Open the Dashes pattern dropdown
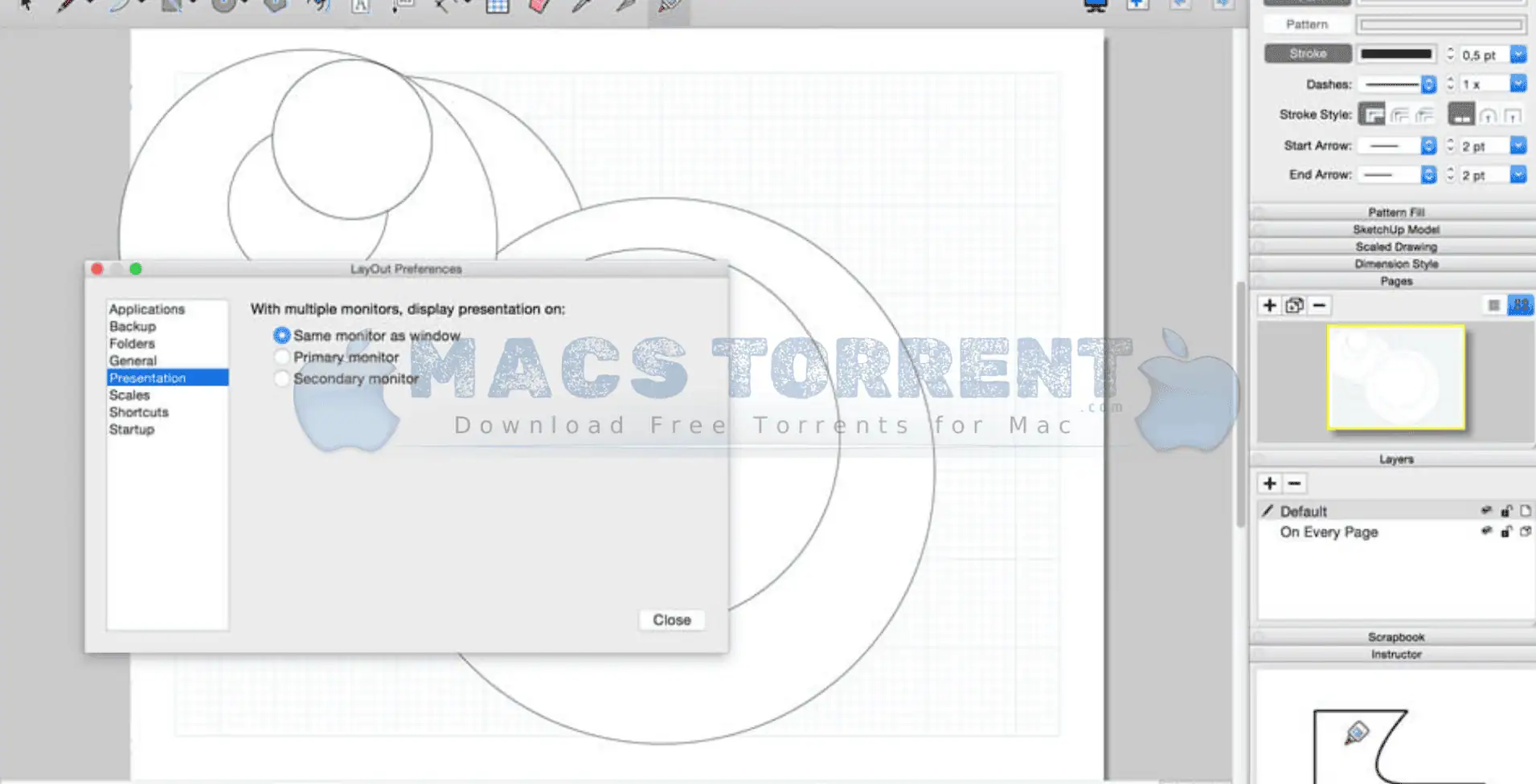 click(x=1428, y=84)
